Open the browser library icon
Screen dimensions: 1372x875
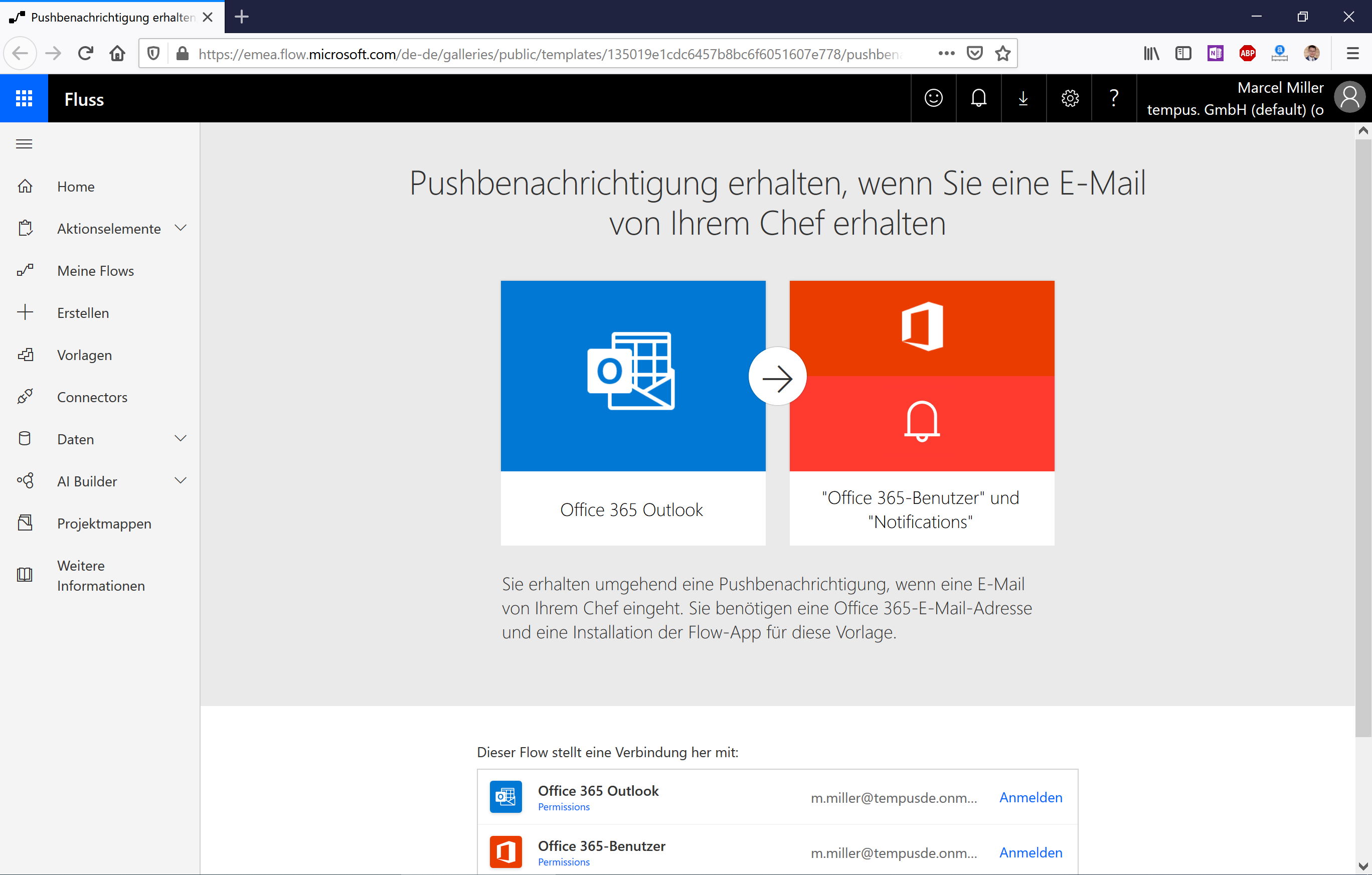coord(1151,54)
